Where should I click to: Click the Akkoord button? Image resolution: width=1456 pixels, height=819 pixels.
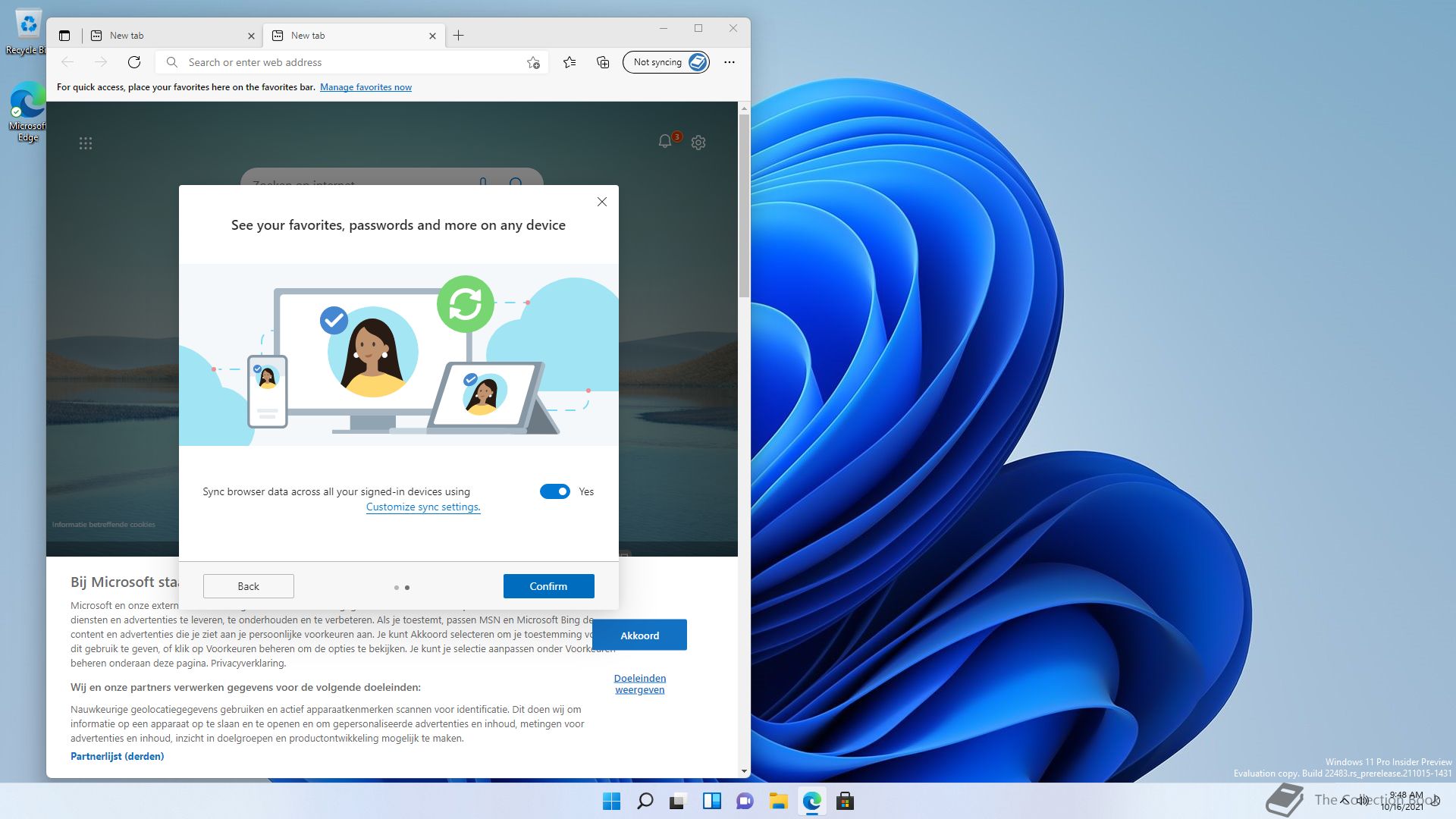(x=640, y=635)
